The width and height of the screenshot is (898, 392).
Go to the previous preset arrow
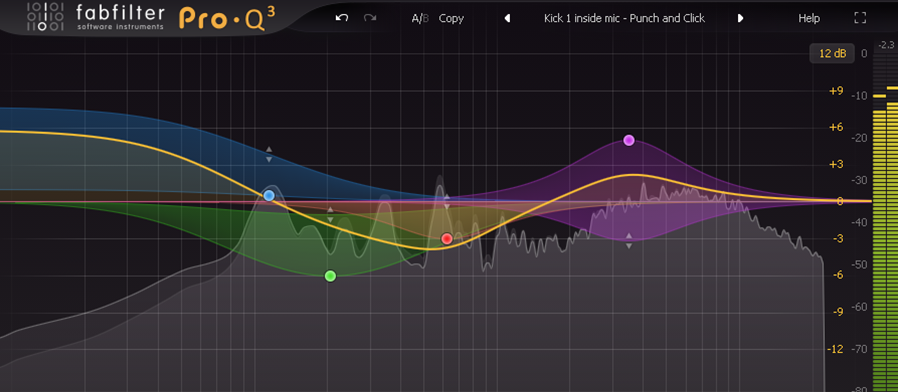pos(507,18)
